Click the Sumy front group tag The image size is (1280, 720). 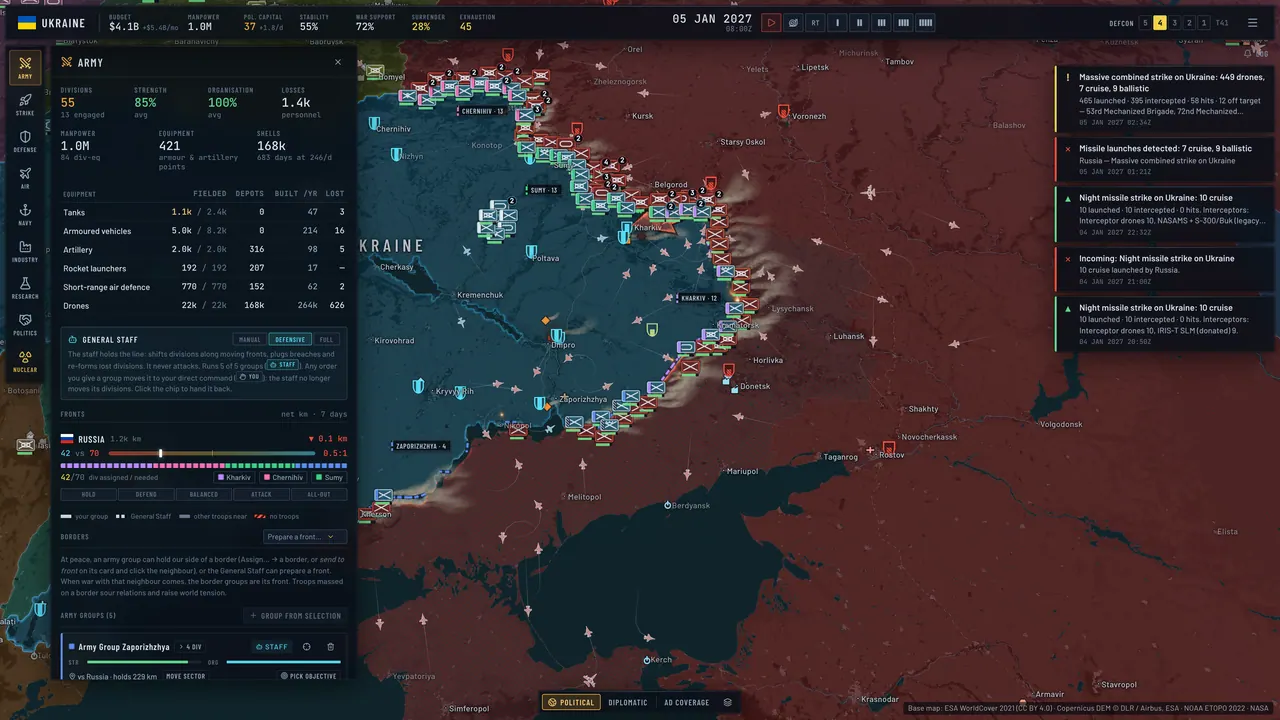[330, 477]
